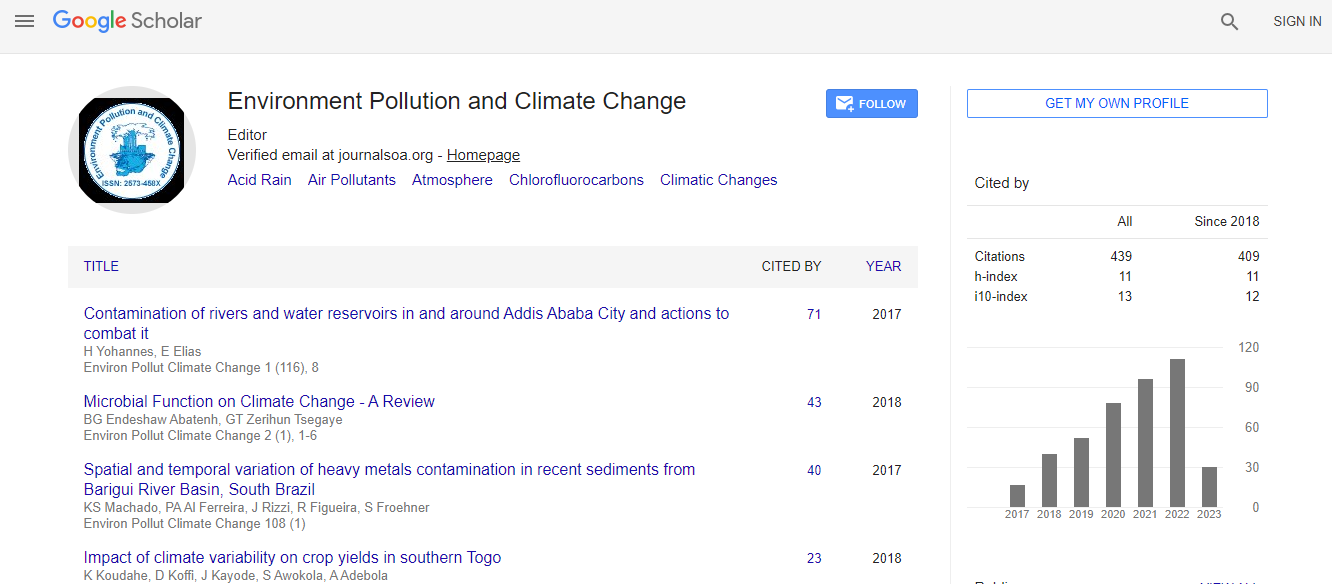This screenshot has width=1332, height=584.
Task: Open the journal Homepage link
Action: pyautogui.click(x=483, y=155)
